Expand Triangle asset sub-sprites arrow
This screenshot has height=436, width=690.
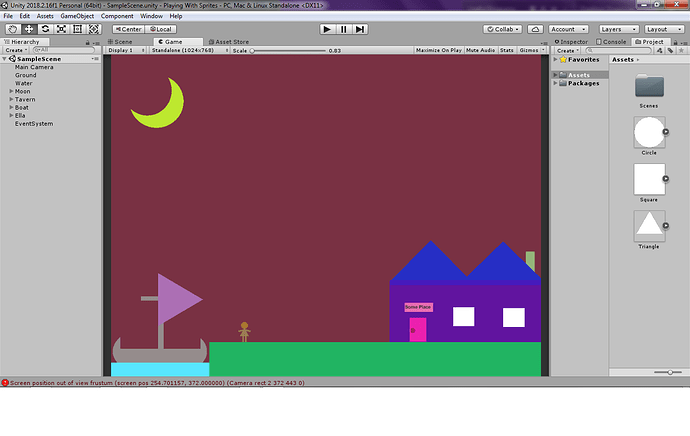pyautogui.click(x=666, y=226)
